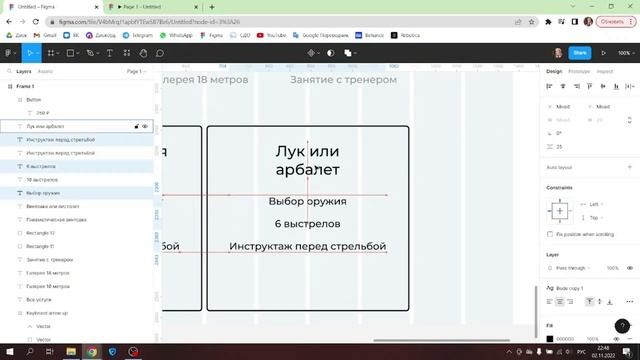Viewport: 640px width, 360px height.
Task: Select the Comment tool
Action: click(x=160, y=53)
